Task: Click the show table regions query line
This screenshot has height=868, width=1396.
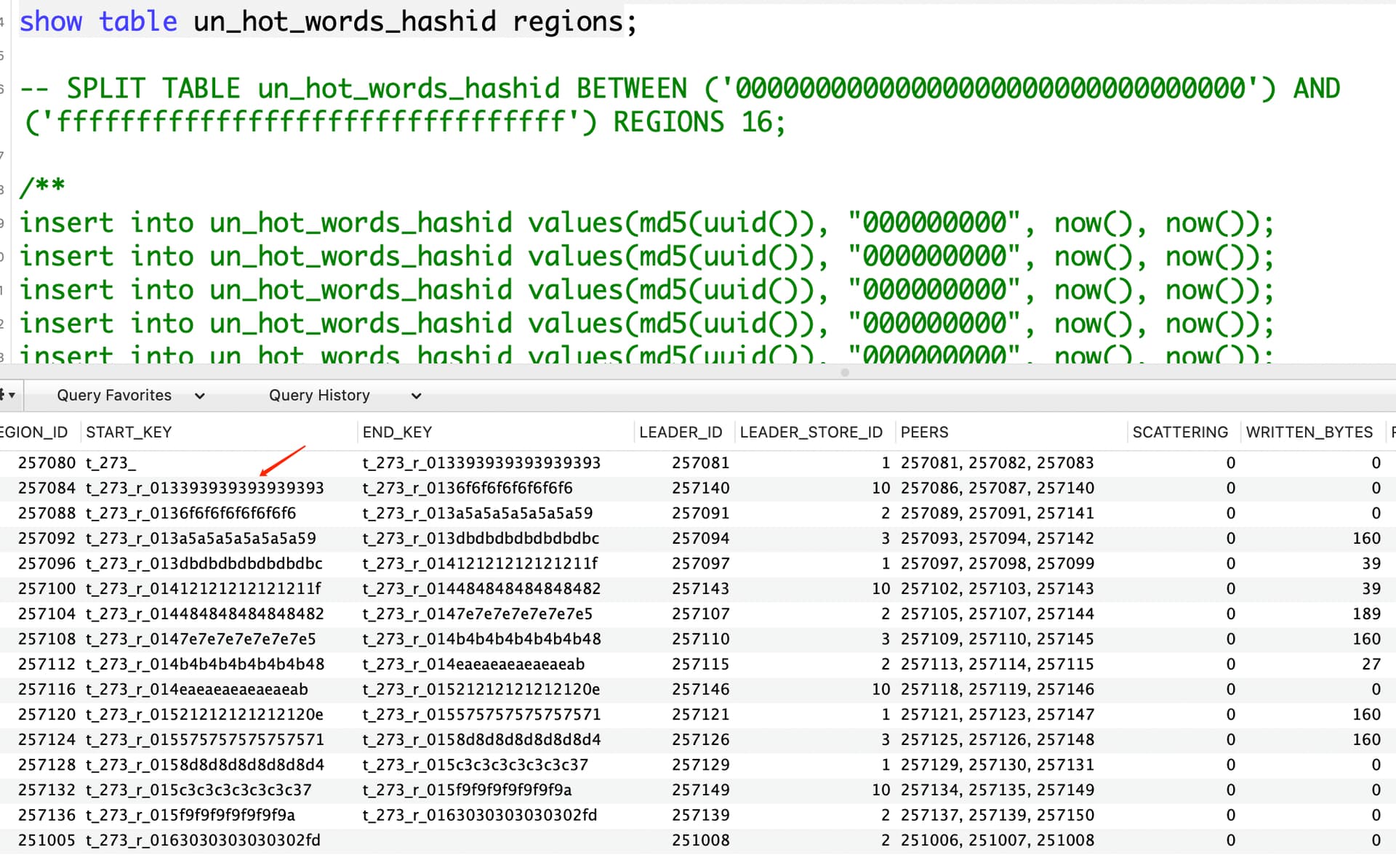Action: point(327,22)
